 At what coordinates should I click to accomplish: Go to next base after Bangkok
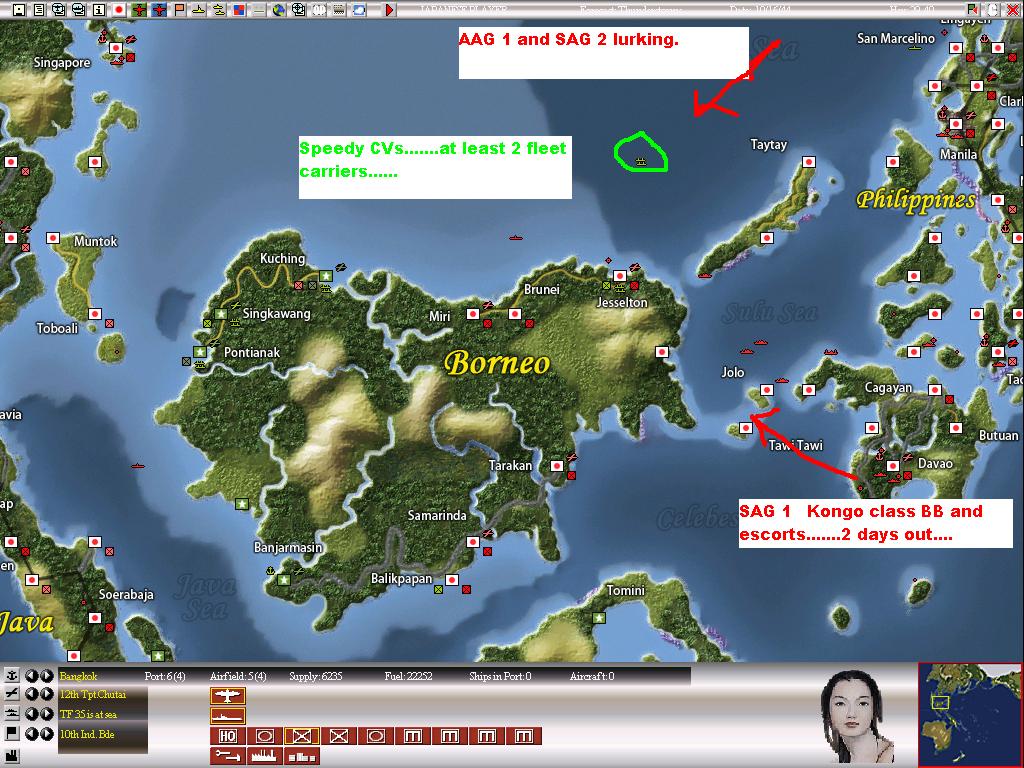coord(46,675)
